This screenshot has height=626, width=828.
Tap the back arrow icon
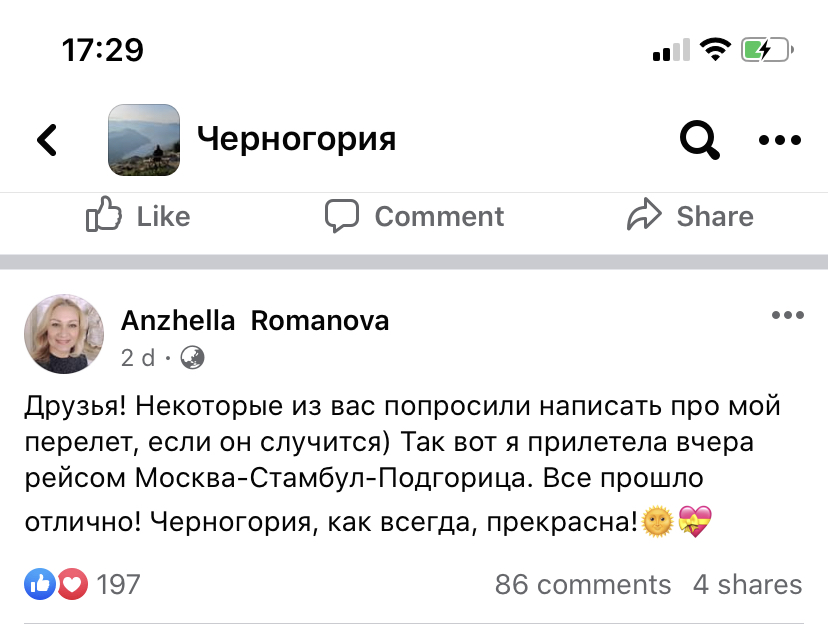coord(47,140)
